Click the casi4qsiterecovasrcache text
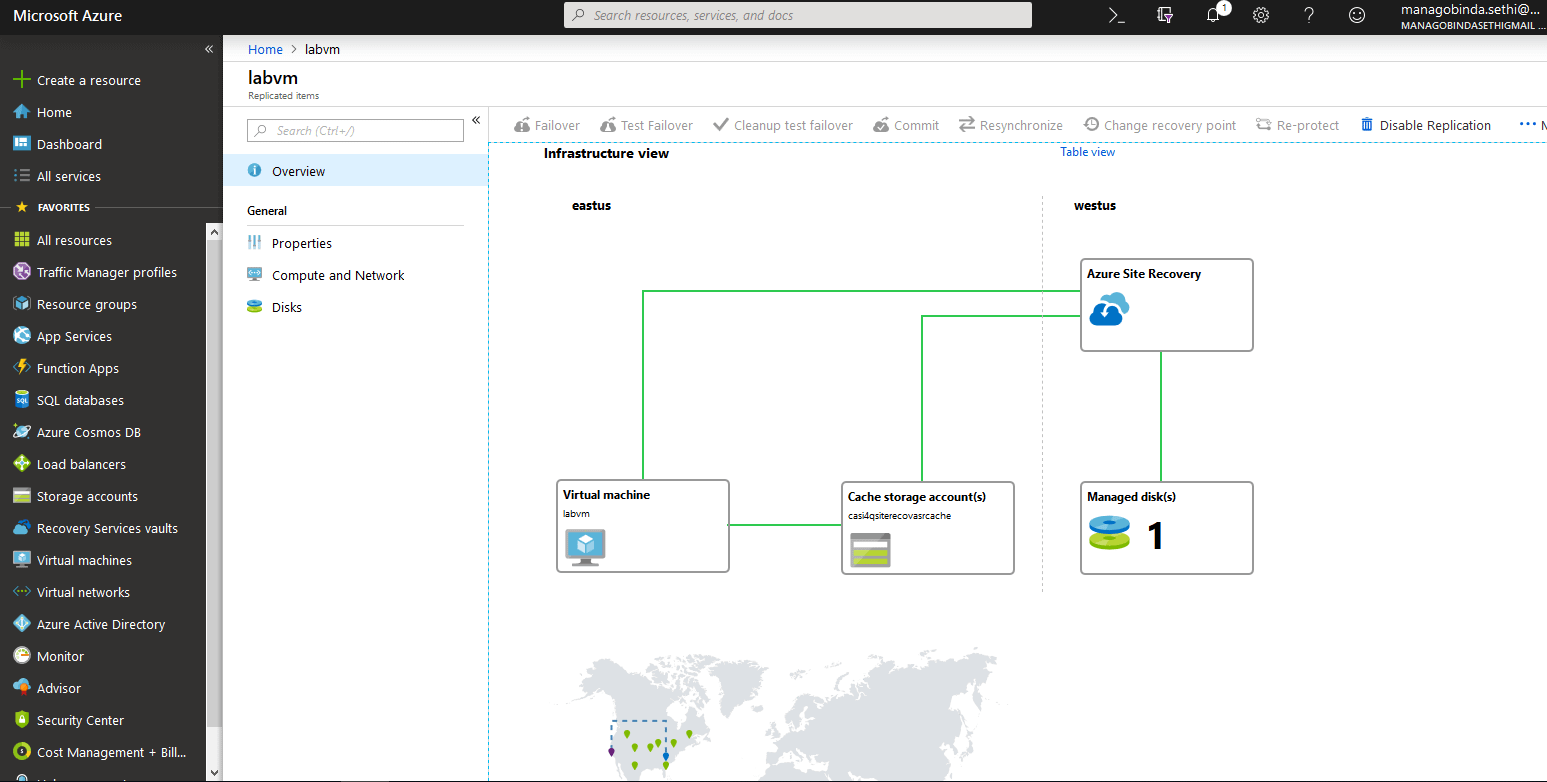1547x782 pixels. coord(899,516)
